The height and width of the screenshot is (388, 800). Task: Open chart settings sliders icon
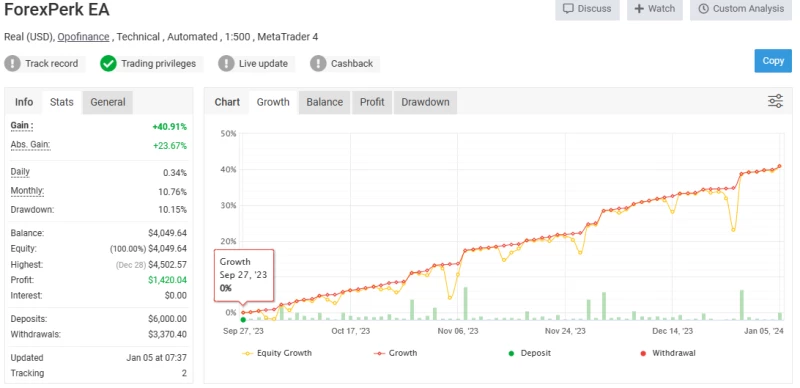pos(775,101)
